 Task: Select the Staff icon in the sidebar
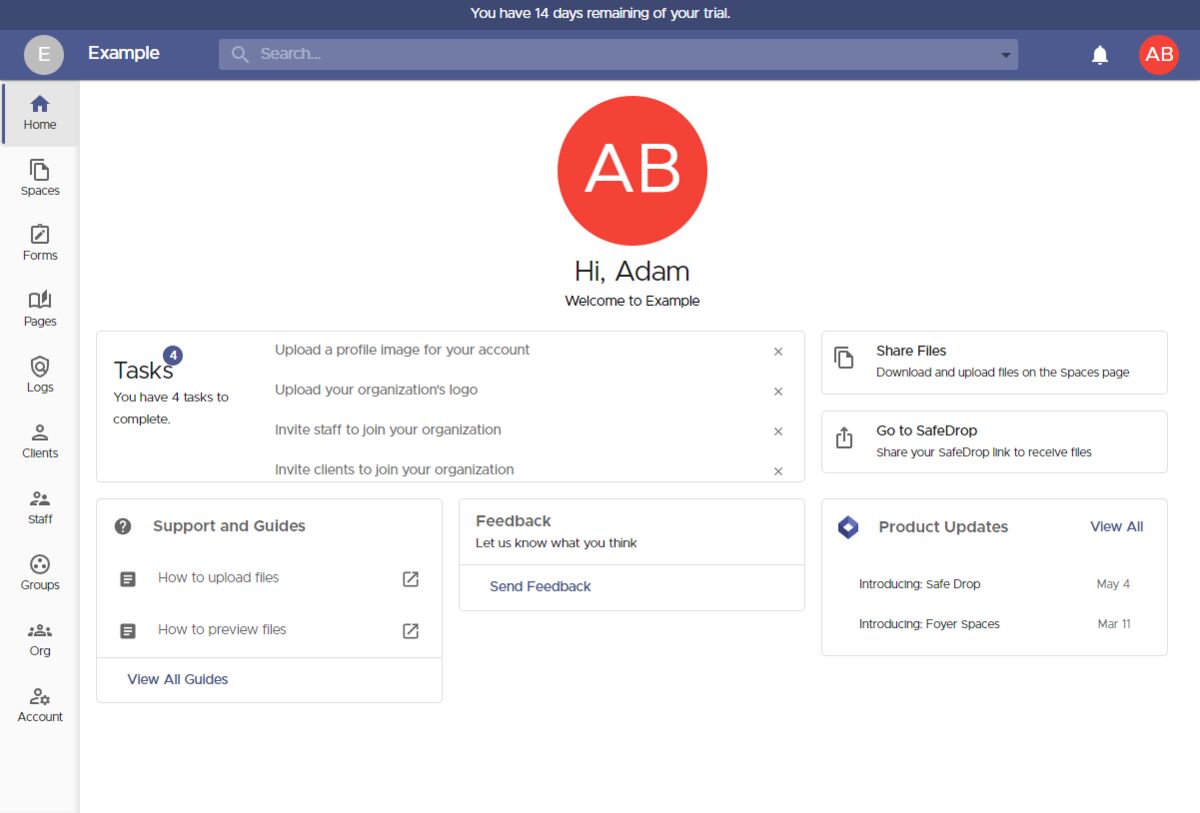[39, 506]
